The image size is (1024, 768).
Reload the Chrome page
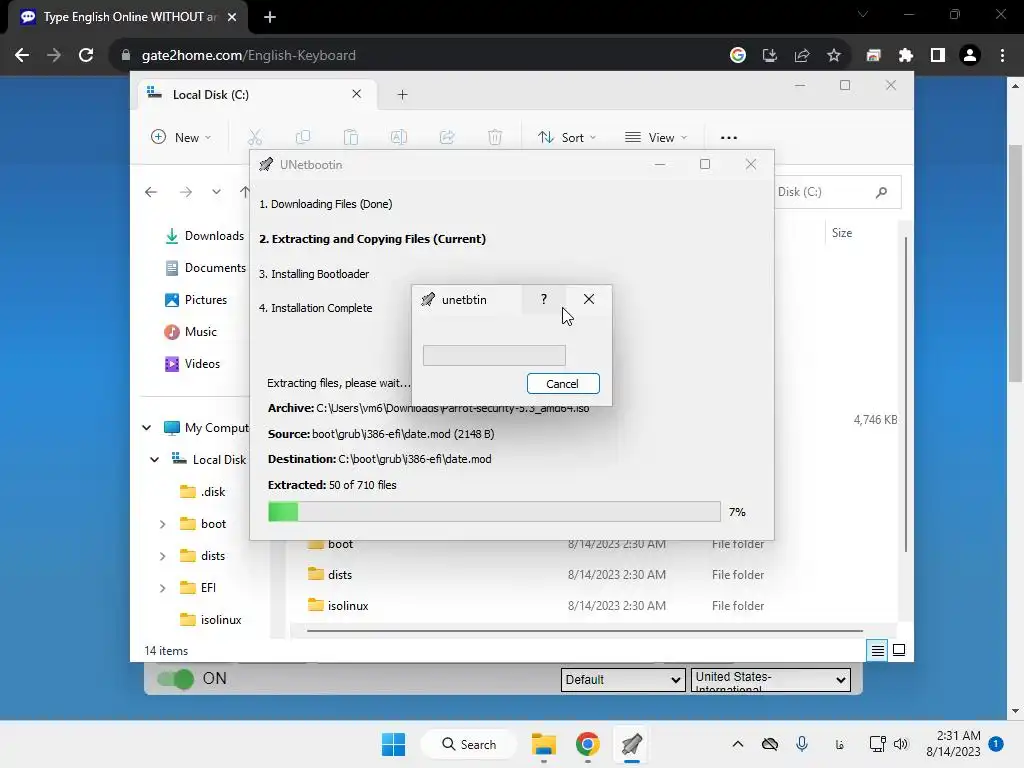[86, 55]
